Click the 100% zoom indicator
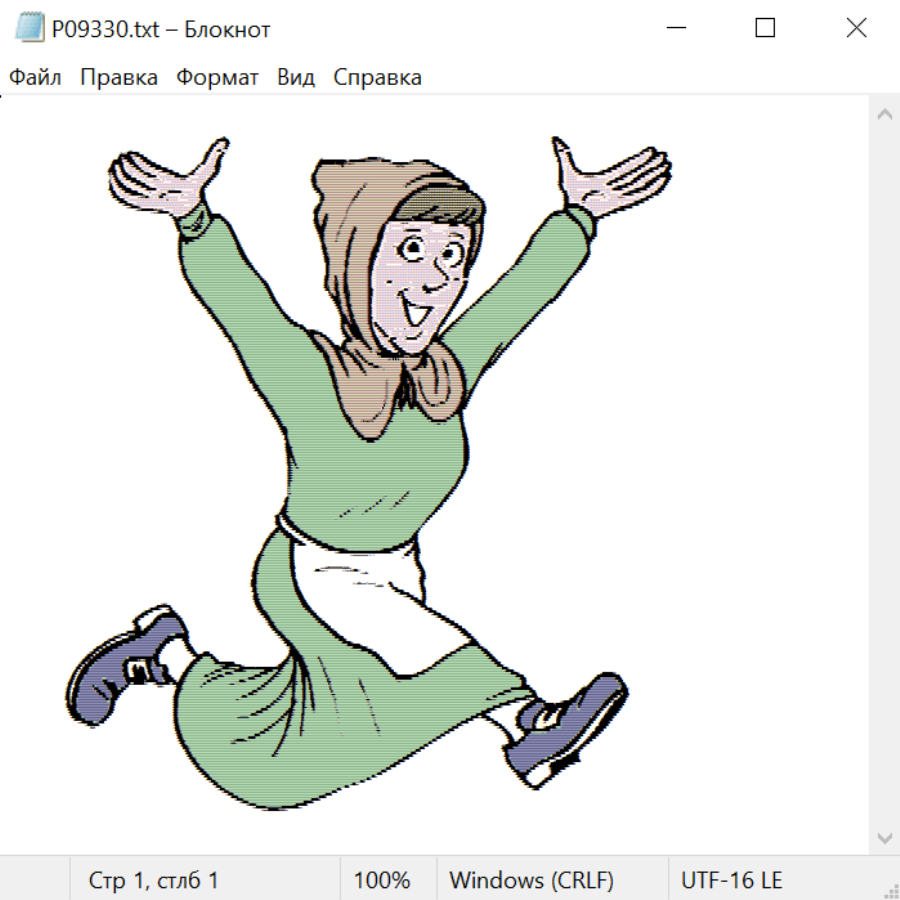900x900 pixels. tap(382, 880)
